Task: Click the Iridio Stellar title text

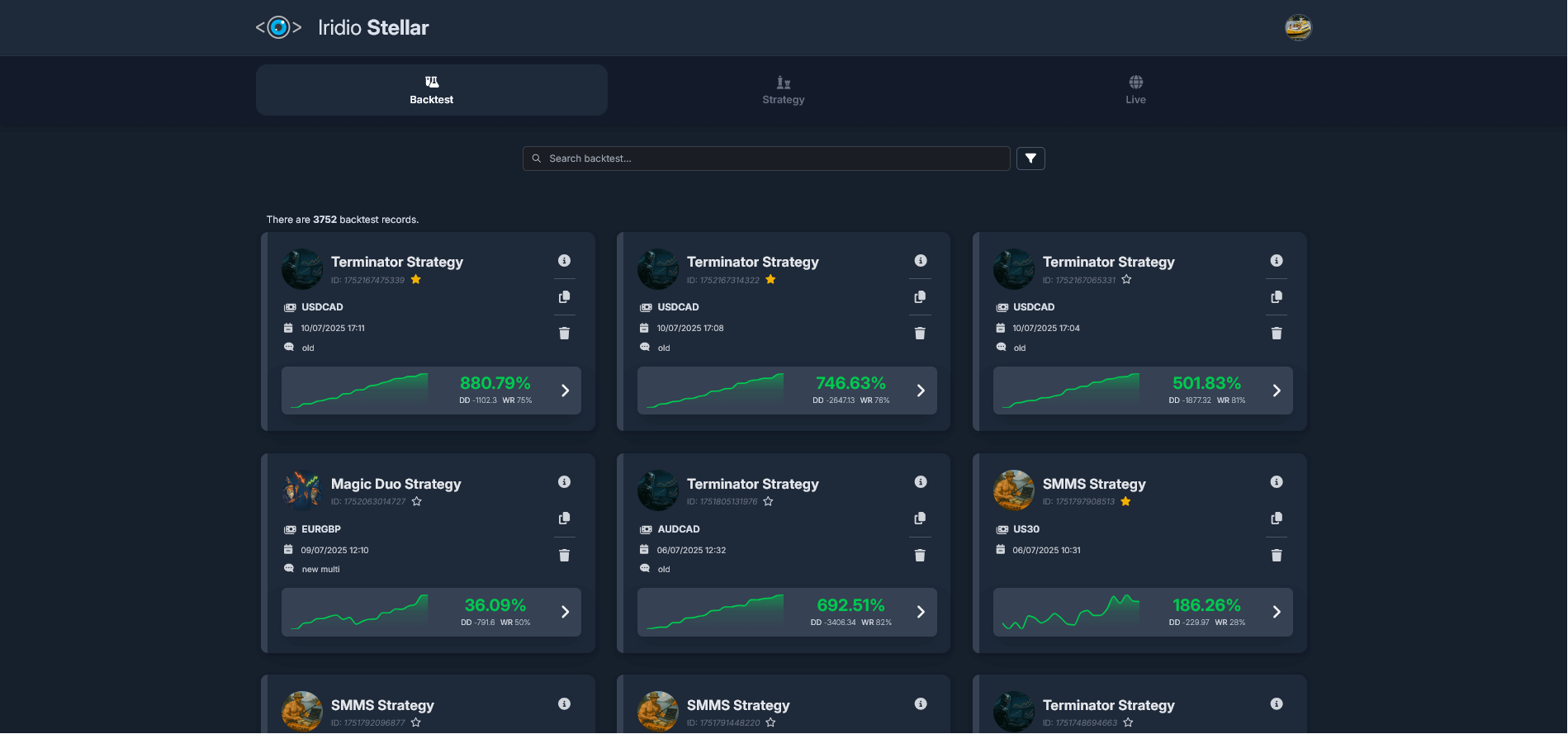Action: (373, 27)
